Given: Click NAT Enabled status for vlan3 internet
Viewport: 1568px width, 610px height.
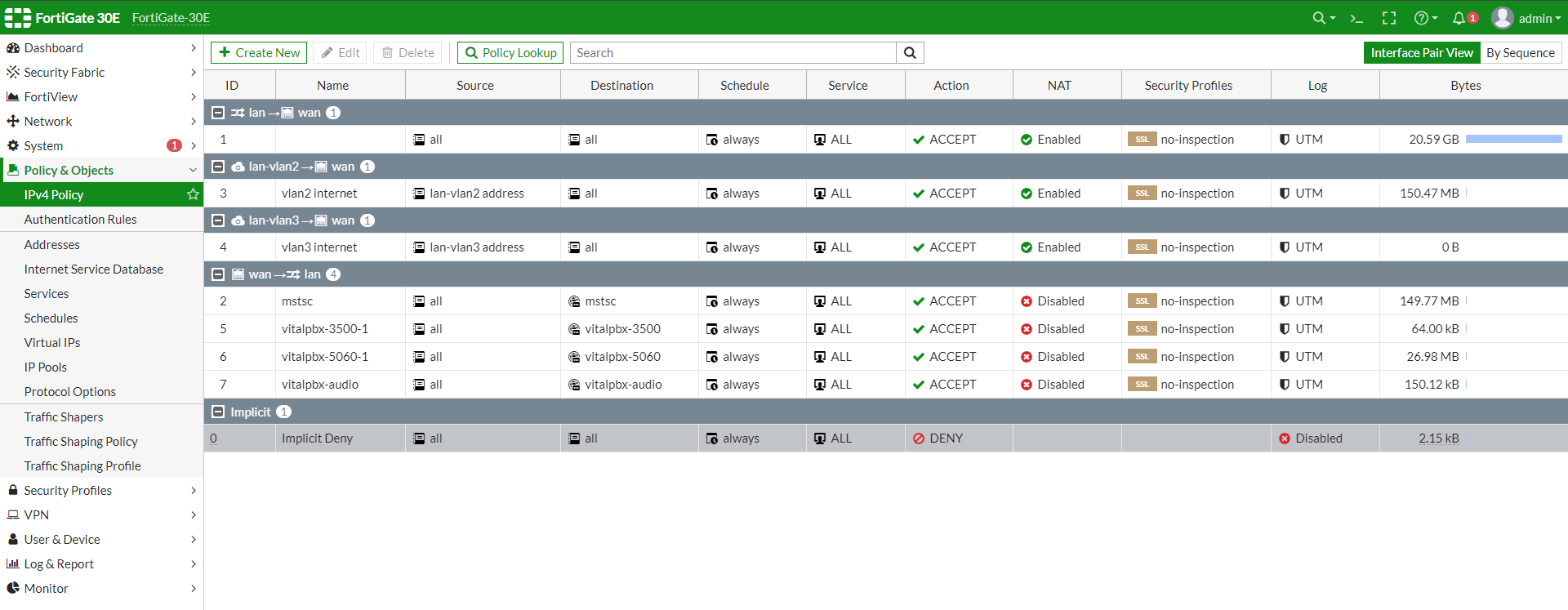Looking at the screenshot, I should coord(1051,247).
